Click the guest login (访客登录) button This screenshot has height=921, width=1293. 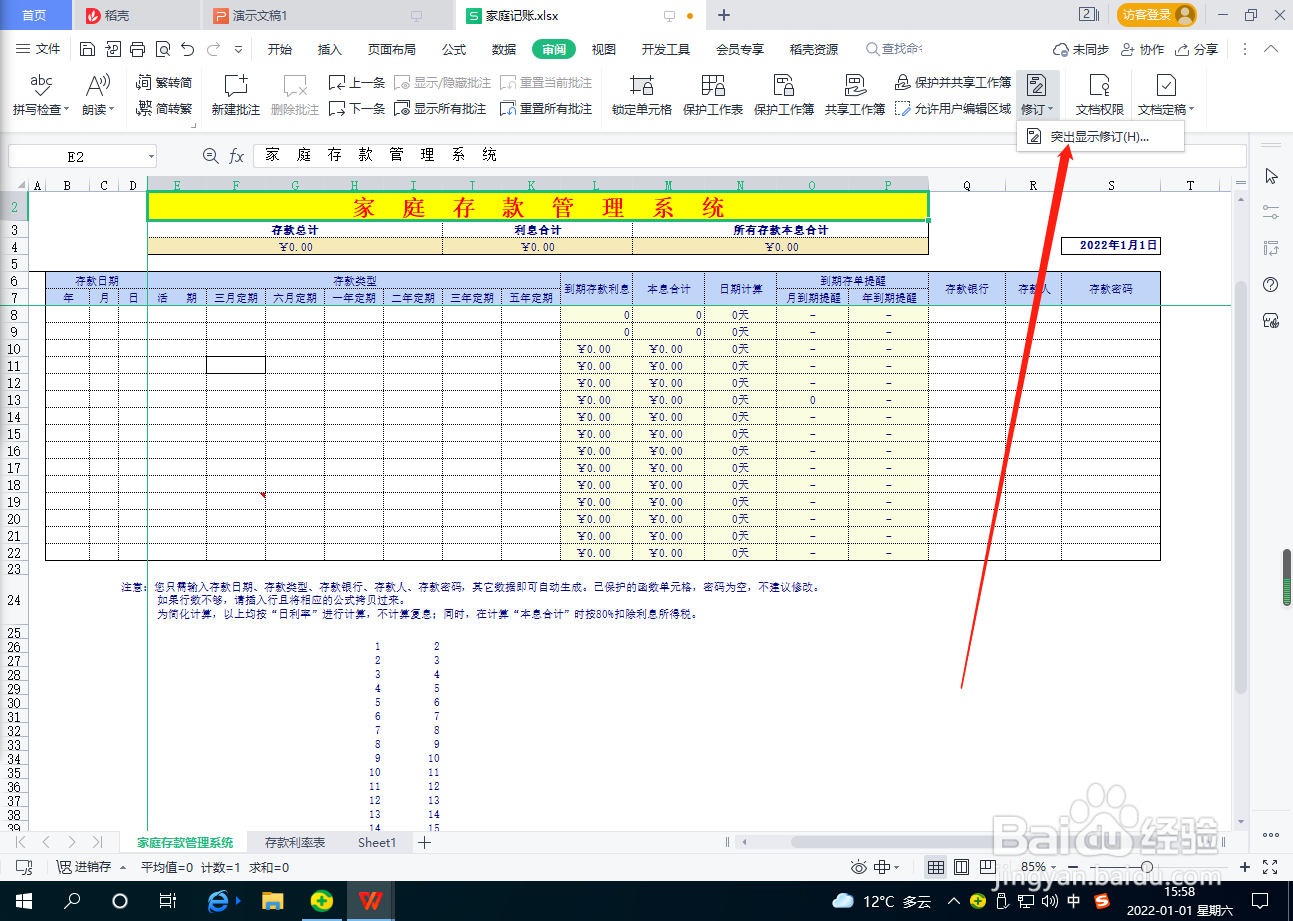pos(1157,15)
